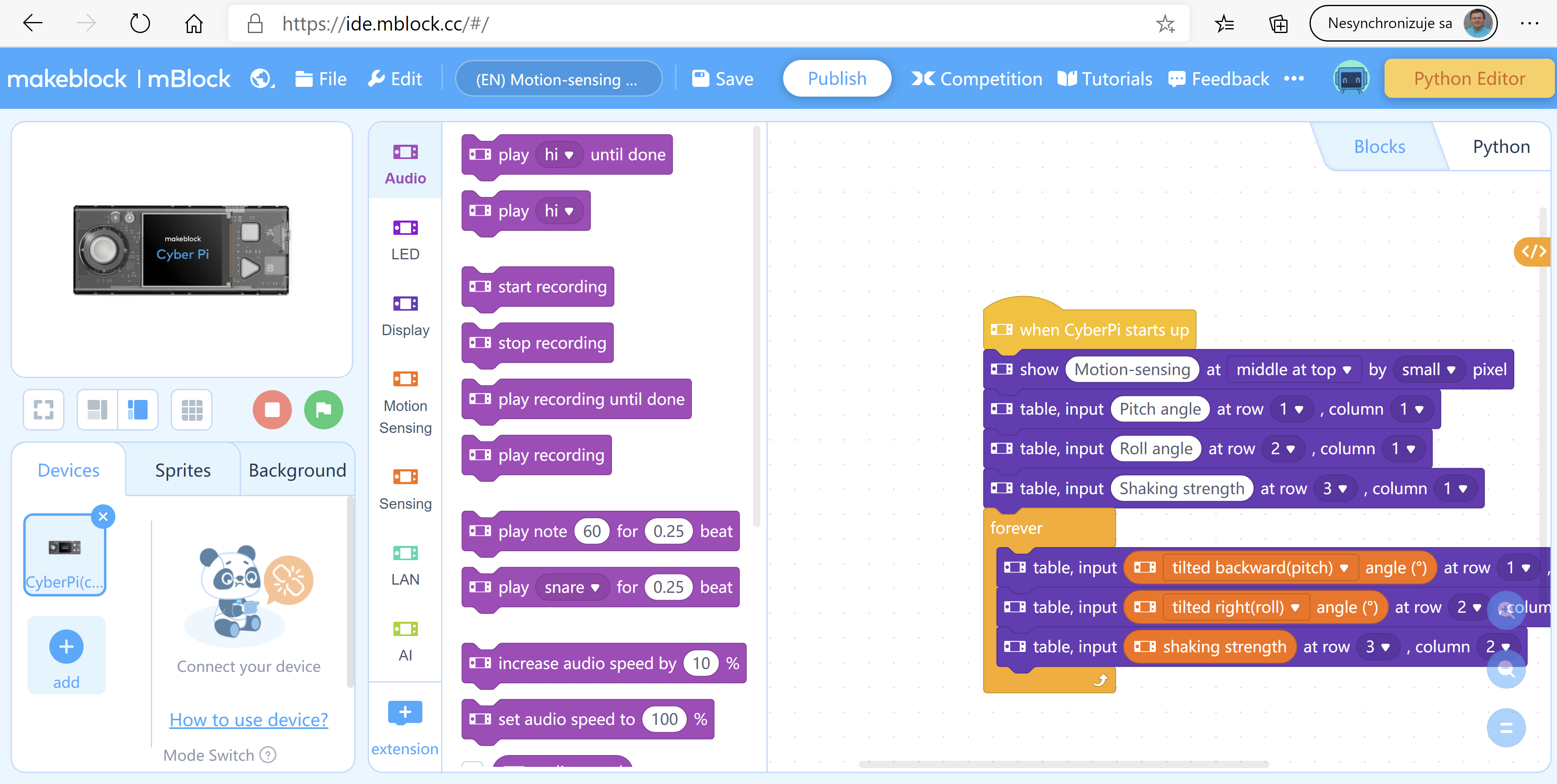Switch to grid layout view
Image resolution: width=1557 pixels, height=784 pixels.
192,410
